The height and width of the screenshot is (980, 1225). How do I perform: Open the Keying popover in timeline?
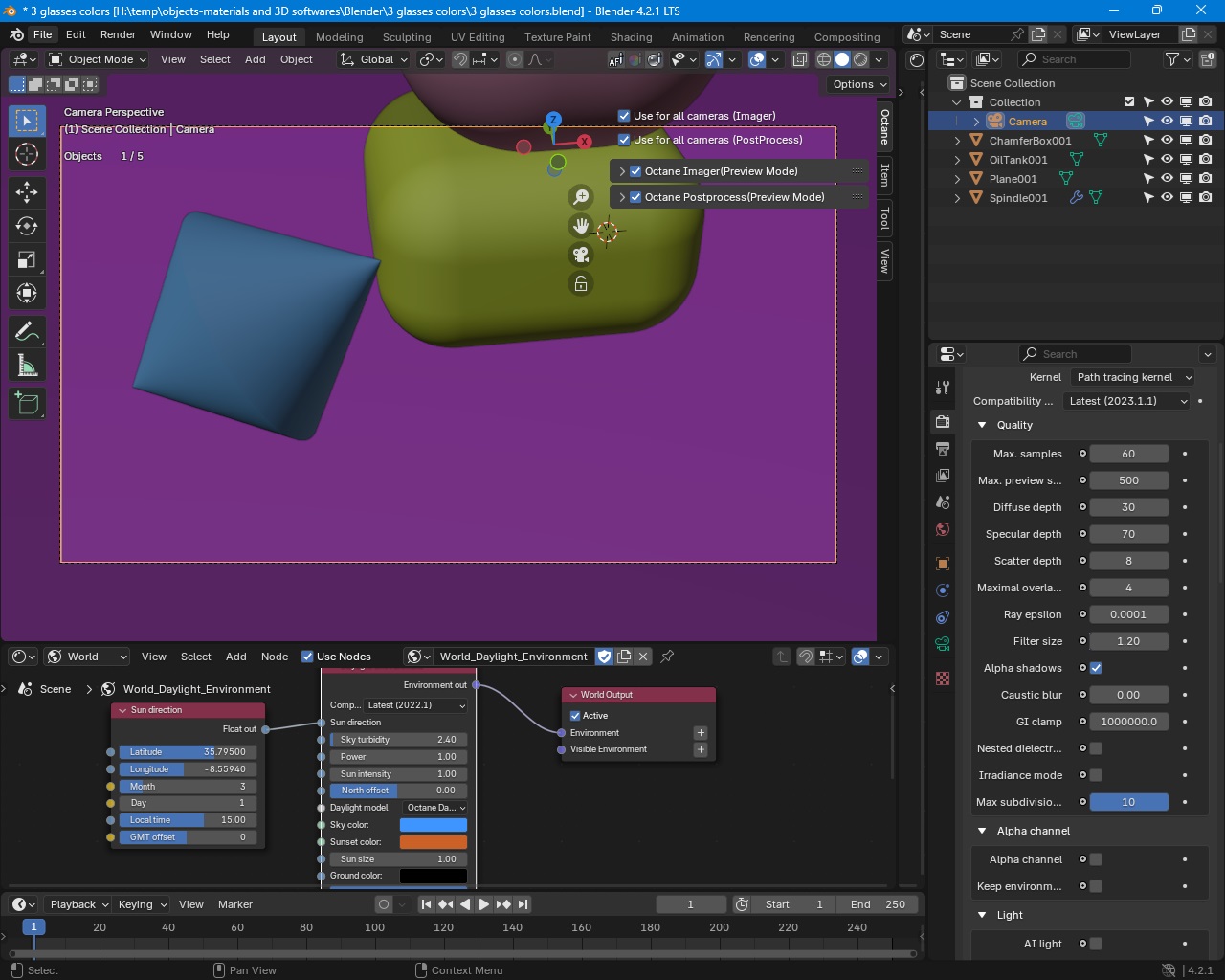[141, 904]
